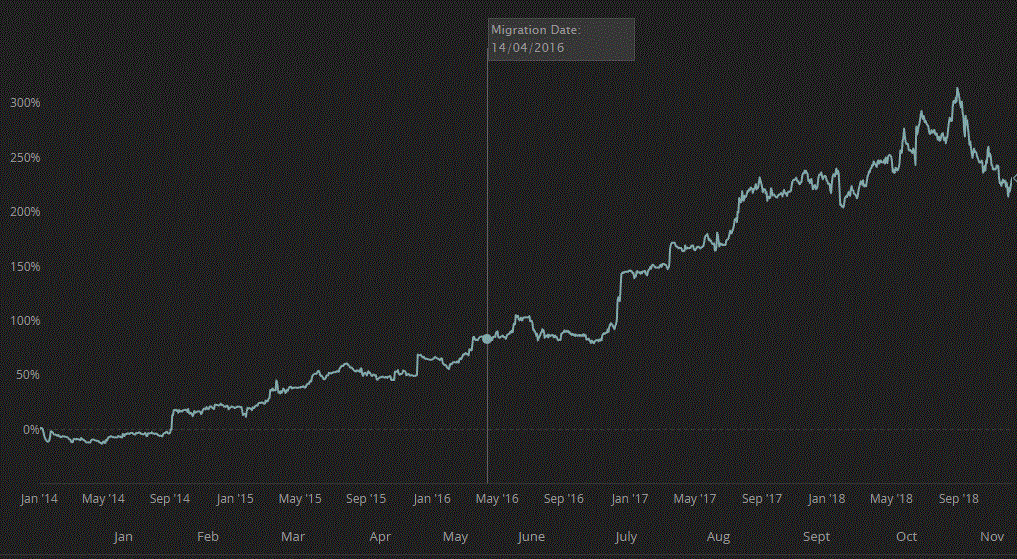Viewport: 1017px width, 559px height.
Task: Click the 200% y-axis label
Action: pos(25,212)
